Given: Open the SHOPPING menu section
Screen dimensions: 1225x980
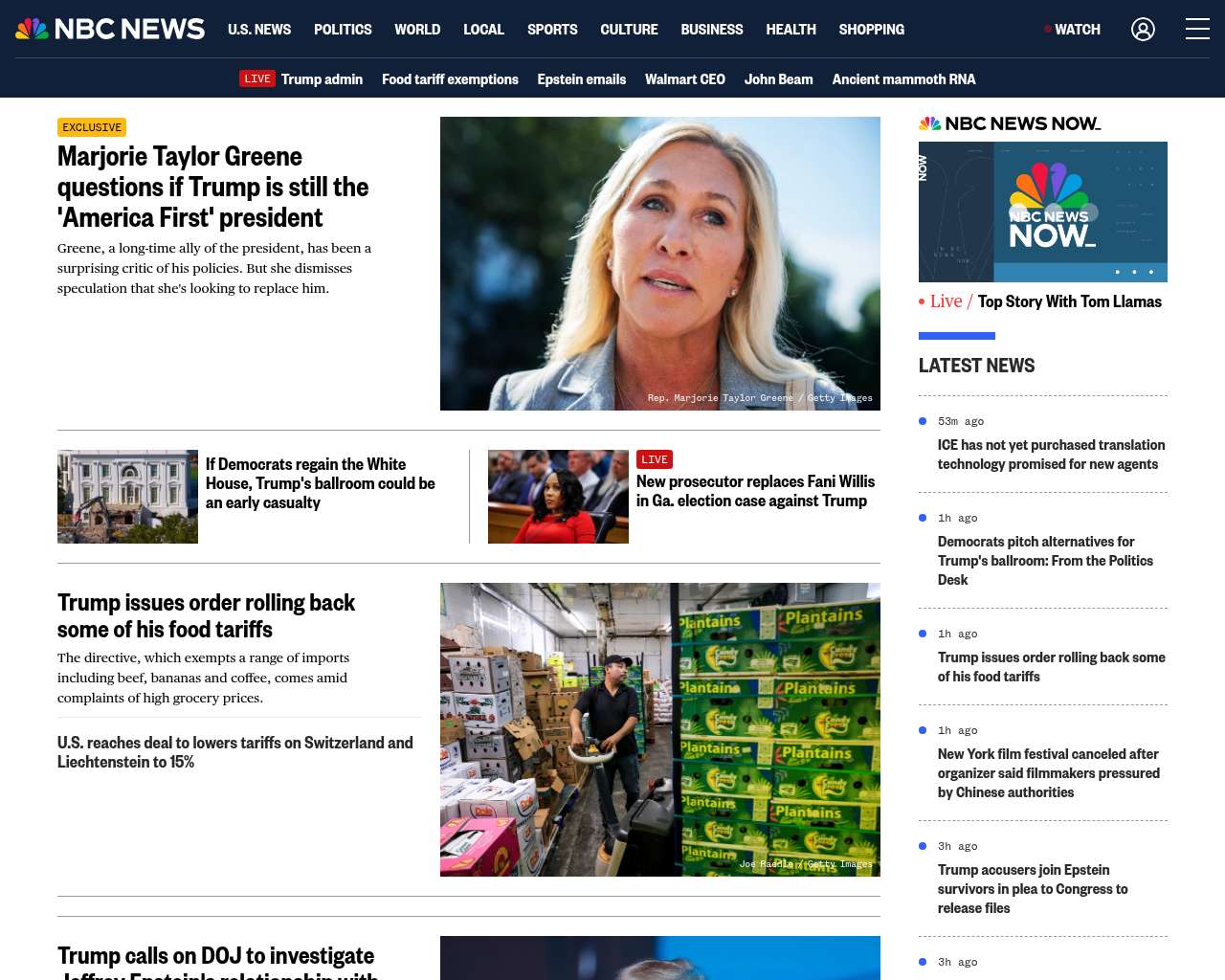Looking at the screenshot, I should (871, 30).
